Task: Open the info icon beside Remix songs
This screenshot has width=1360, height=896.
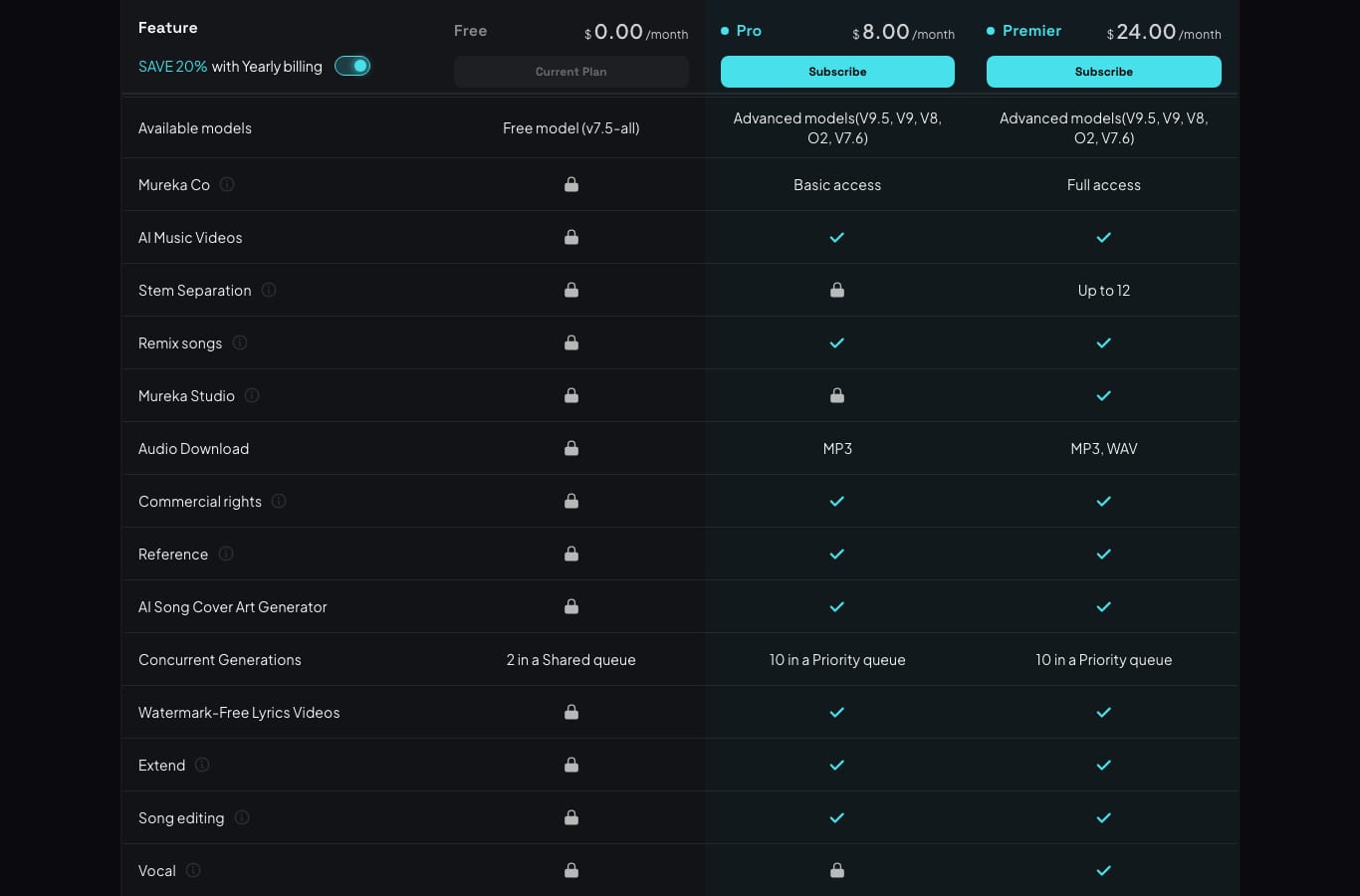Action: tap(240, 342)
